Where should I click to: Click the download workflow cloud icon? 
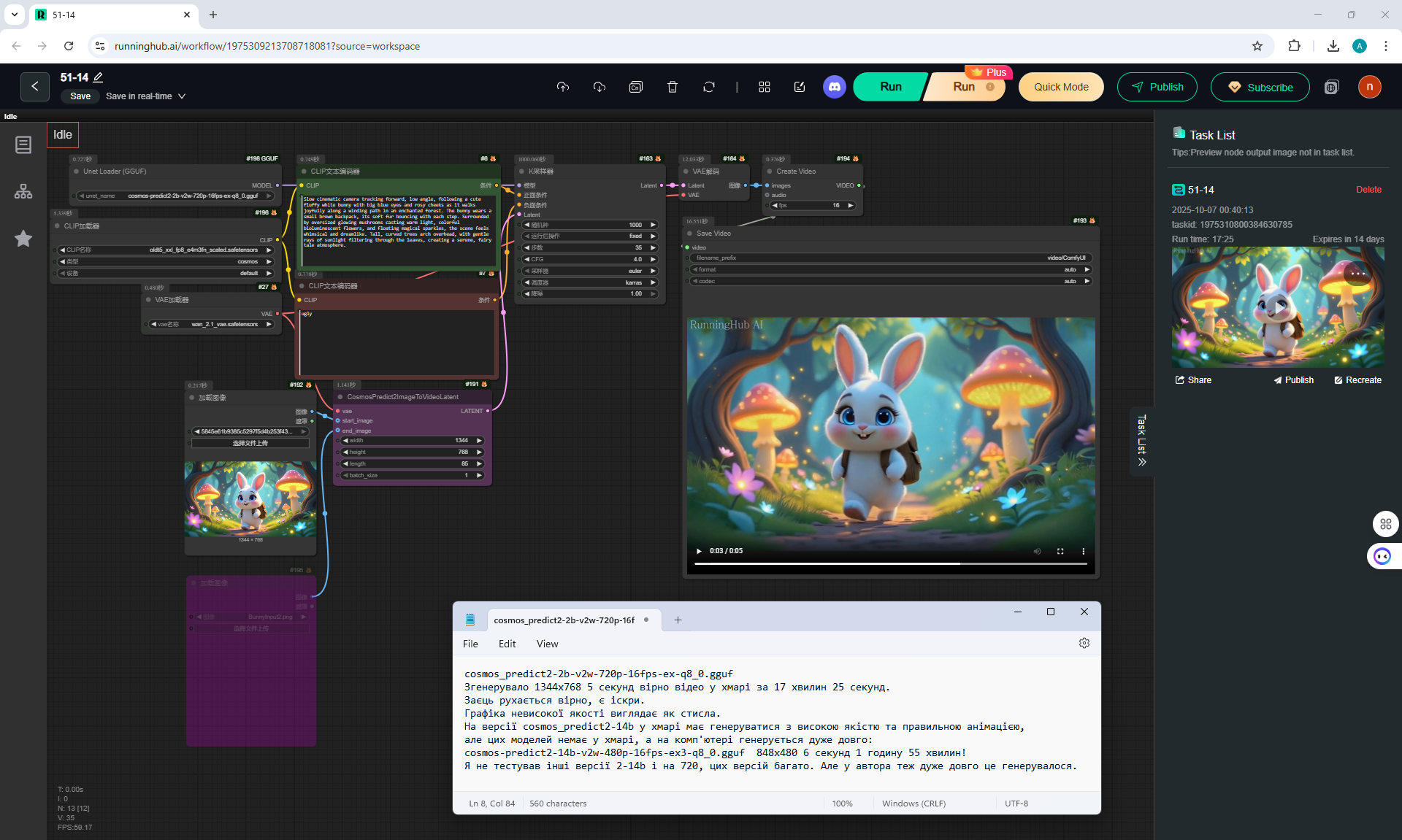tap(600, 87)
